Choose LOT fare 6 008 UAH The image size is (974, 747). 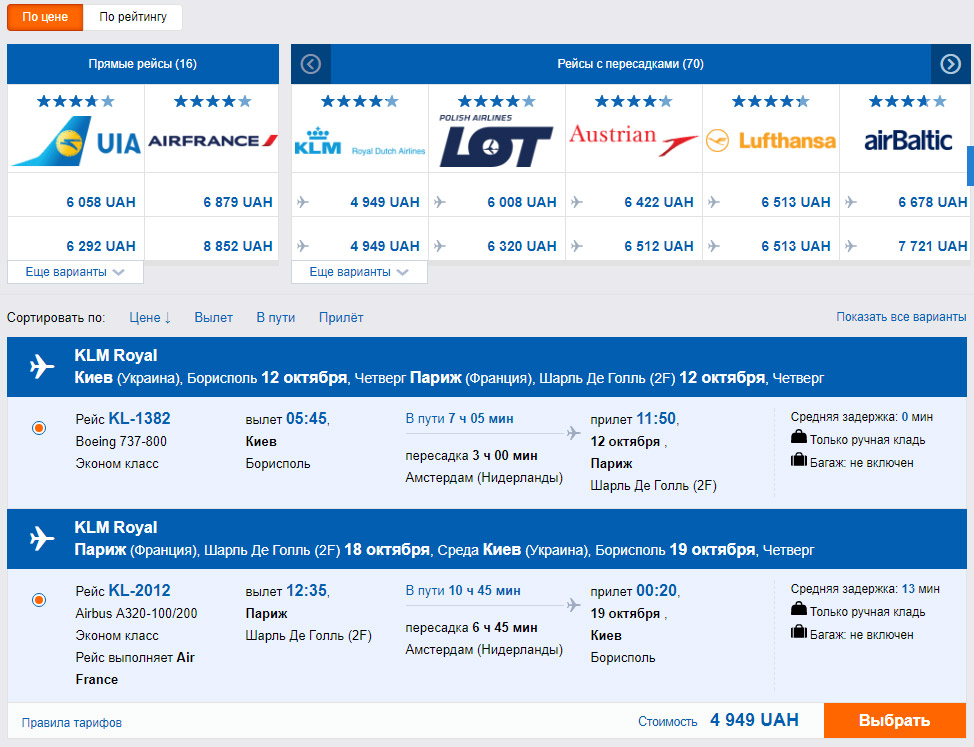(x=522, y=202)
